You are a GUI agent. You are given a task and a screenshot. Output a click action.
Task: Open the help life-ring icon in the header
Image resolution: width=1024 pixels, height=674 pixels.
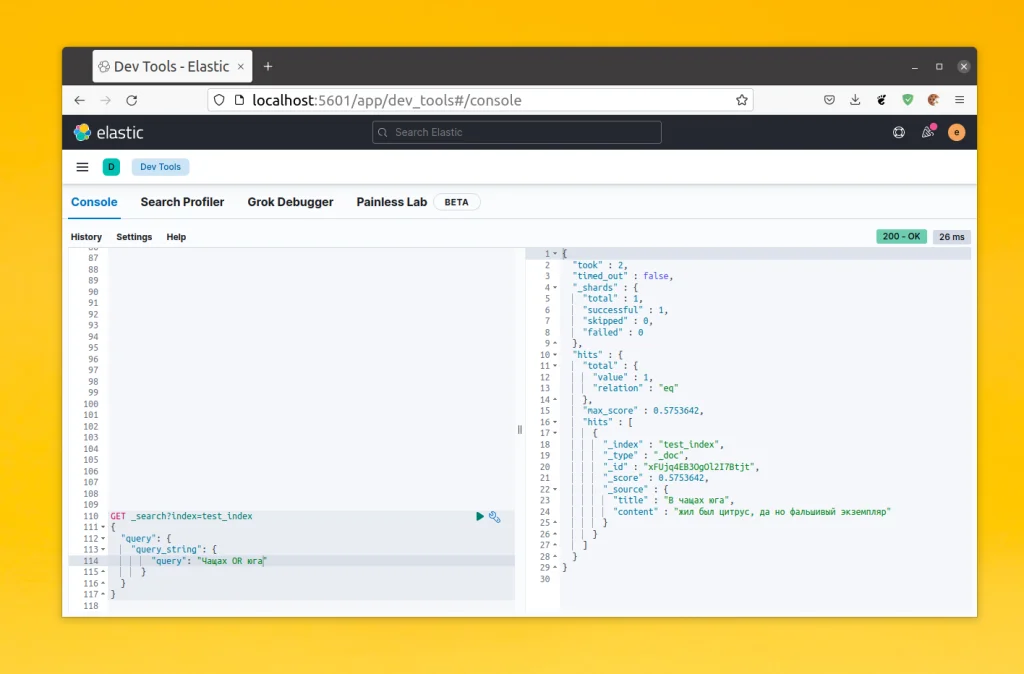(899, 132)
